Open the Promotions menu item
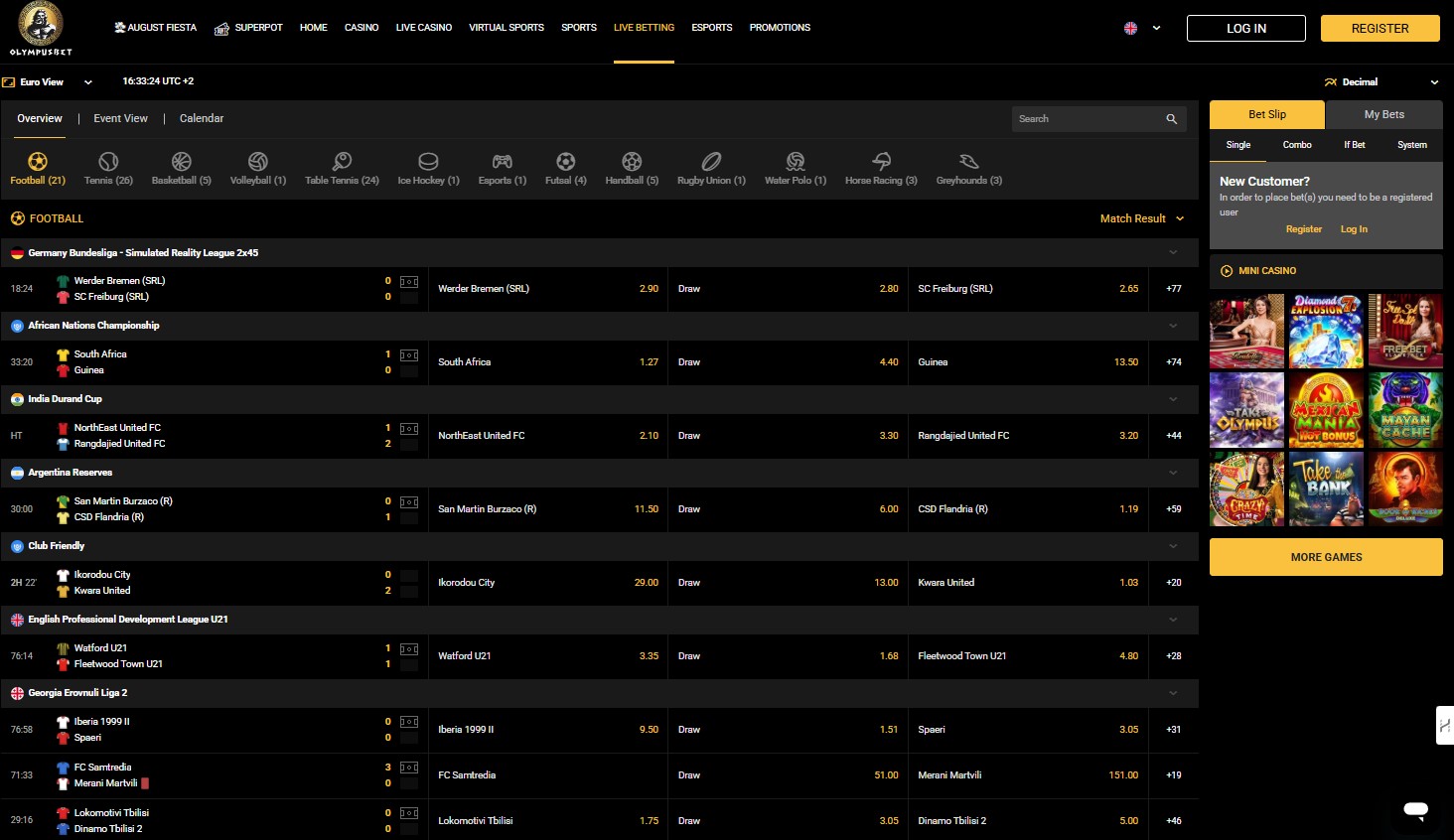The image size is (1454, 840). [780, 28]
